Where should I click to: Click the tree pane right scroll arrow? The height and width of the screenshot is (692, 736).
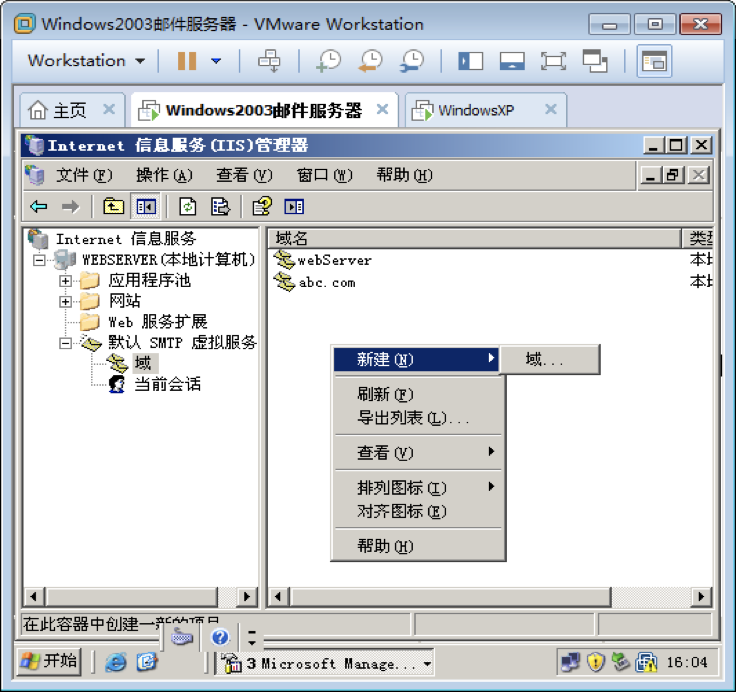pyautogui.click(x=246, y=597)
